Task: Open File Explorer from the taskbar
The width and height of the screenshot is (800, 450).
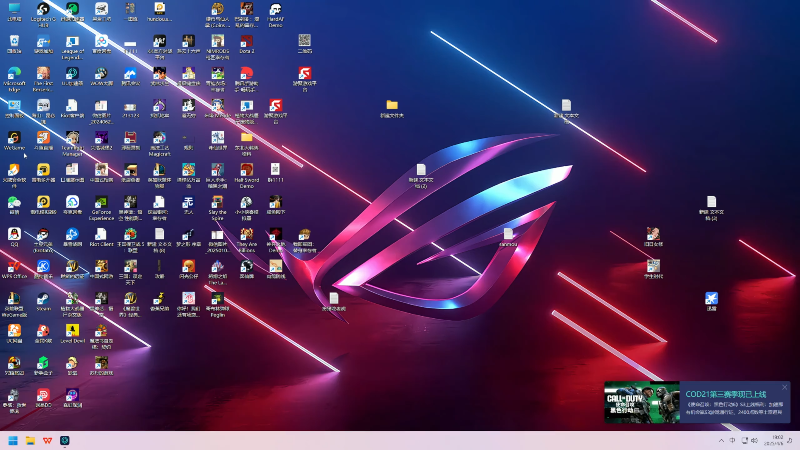Action: (30, 440)
